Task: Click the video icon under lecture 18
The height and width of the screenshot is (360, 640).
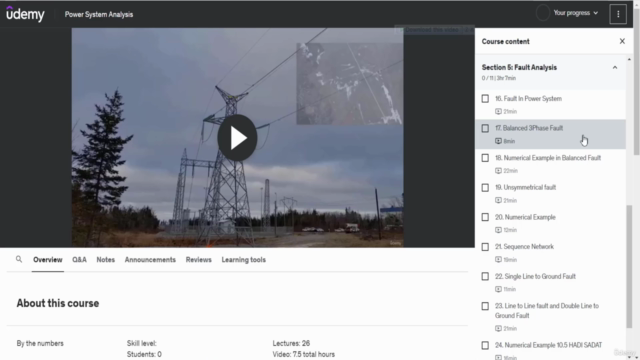Action: [x=498, y=171]
